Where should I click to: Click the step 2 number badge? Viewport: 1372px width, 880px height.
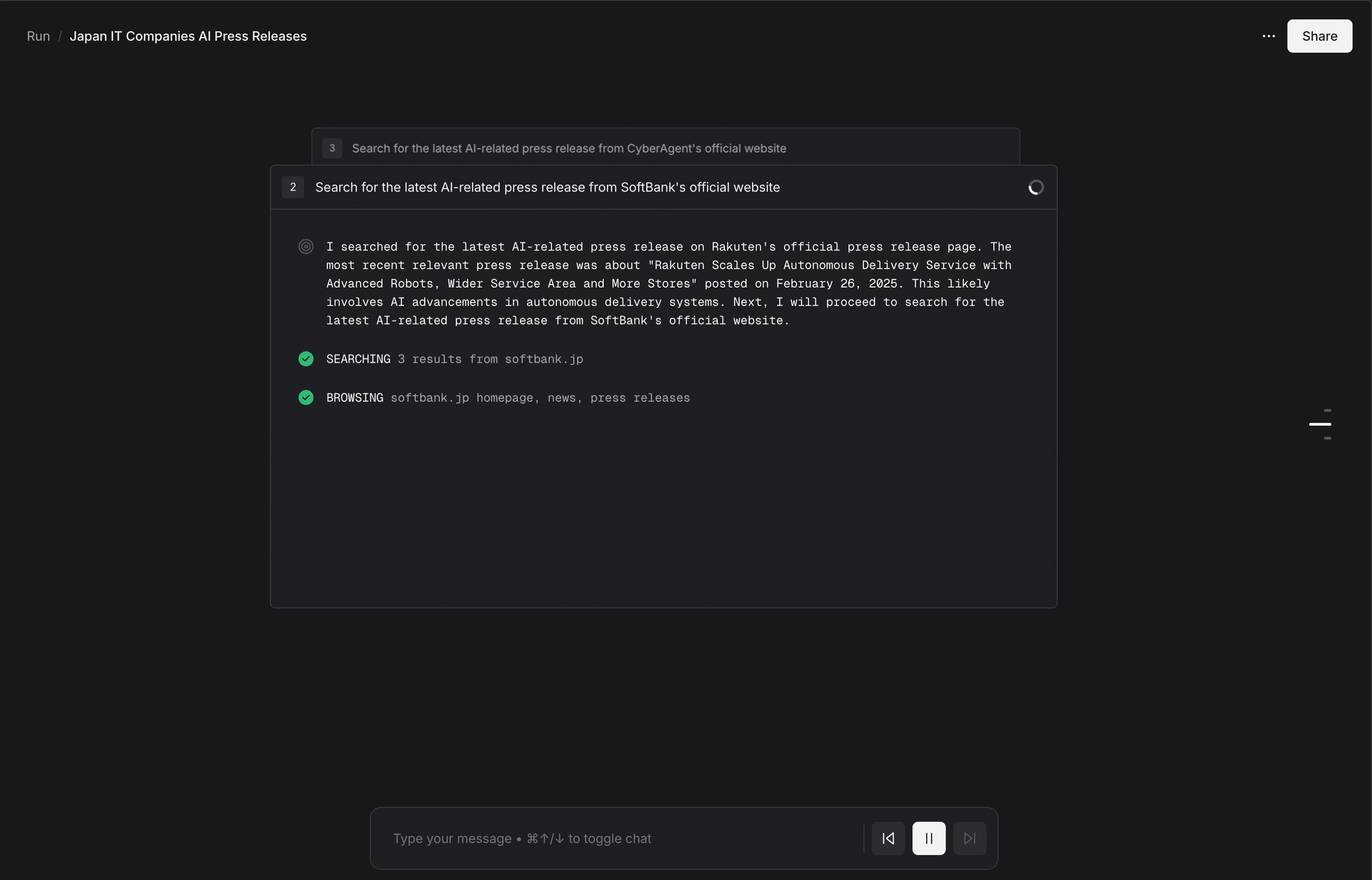coord(293,188)
